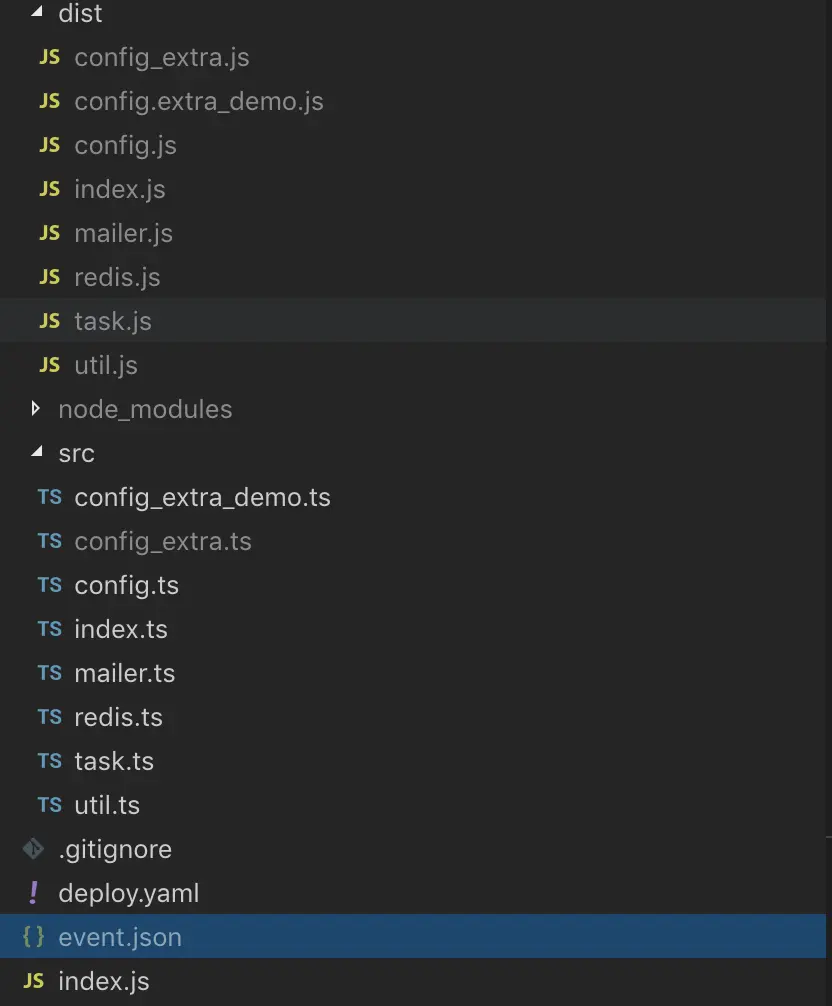Click the JS icon next to mailer.js
The image size is (832, 1006).
coord(49,233)
